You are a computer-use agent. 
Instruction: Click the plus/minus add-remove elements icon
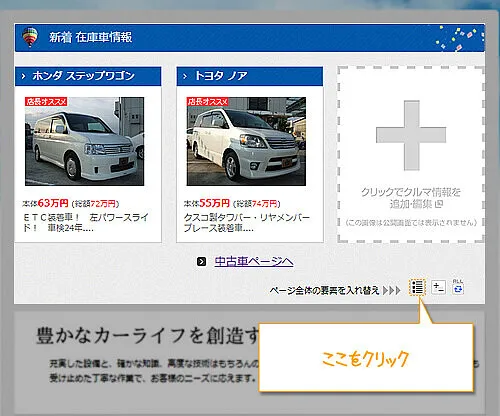438,287
